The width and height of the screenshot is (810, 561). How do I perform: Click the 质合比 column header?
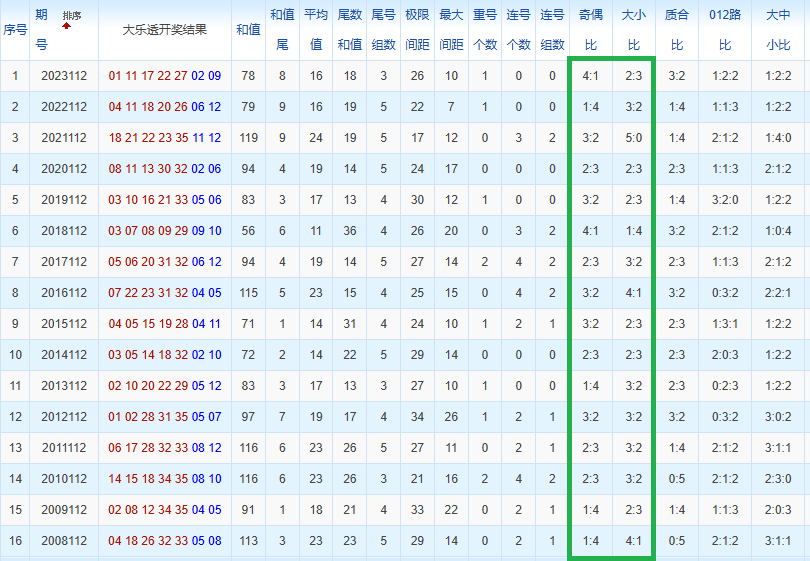[x=677, y=30]
